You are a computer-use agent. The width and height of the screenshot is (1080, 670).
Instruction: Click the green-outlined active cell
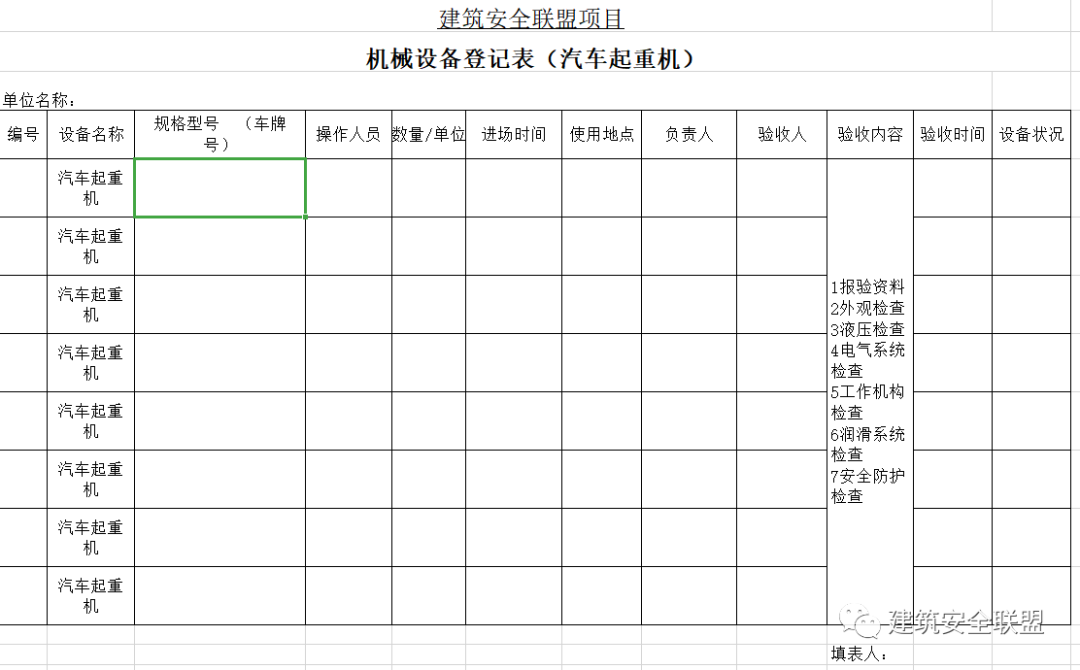[x=220, y=188]
